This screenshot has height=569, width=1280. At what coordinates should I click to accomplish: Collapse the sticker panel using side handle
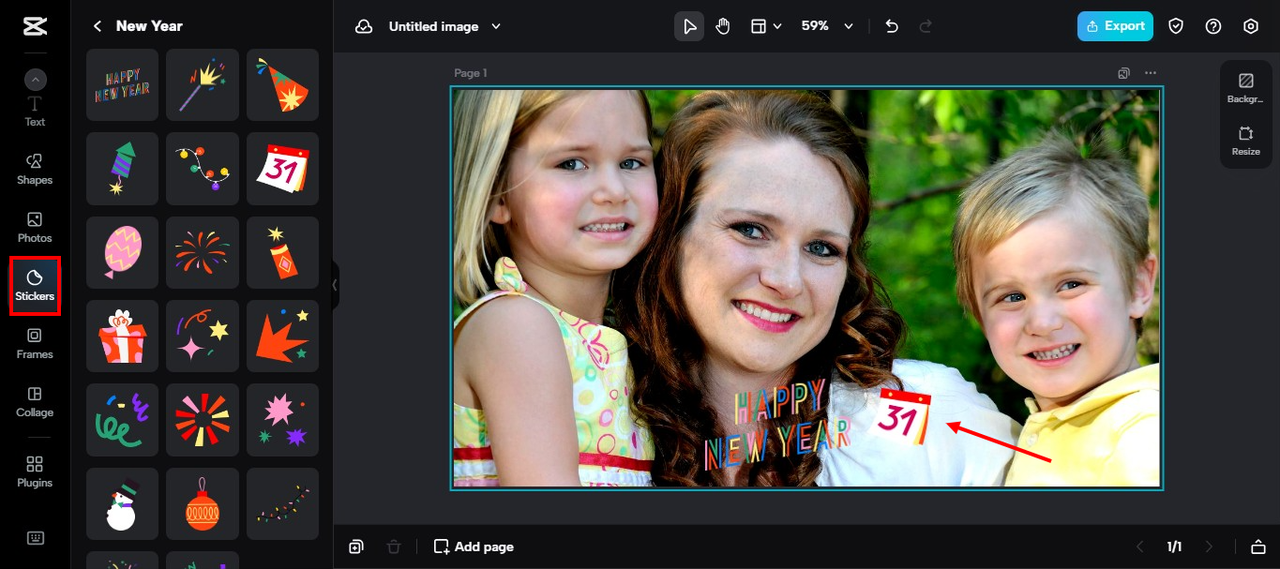click(335, 285)
